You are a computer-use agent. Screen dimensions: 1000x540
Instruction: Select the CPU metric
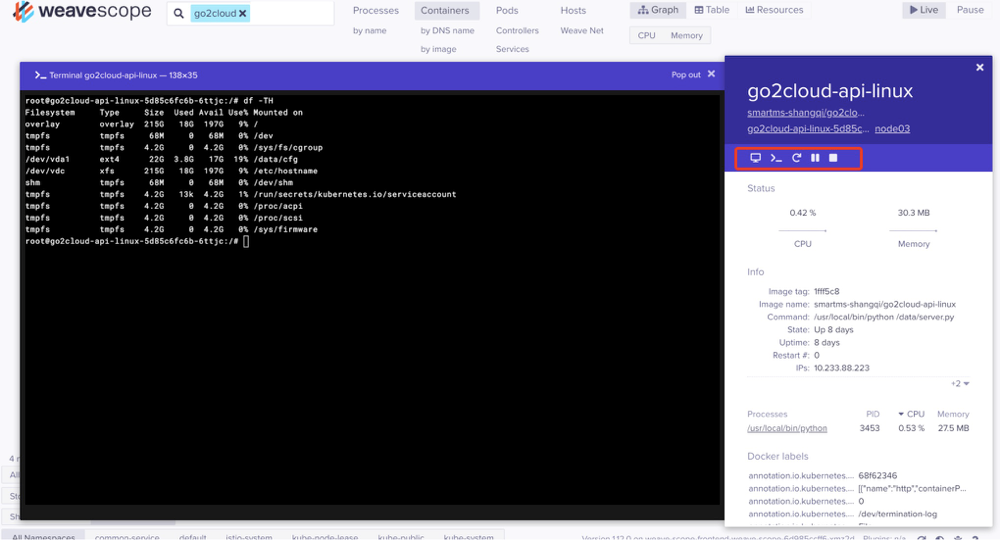pos(647,36)
